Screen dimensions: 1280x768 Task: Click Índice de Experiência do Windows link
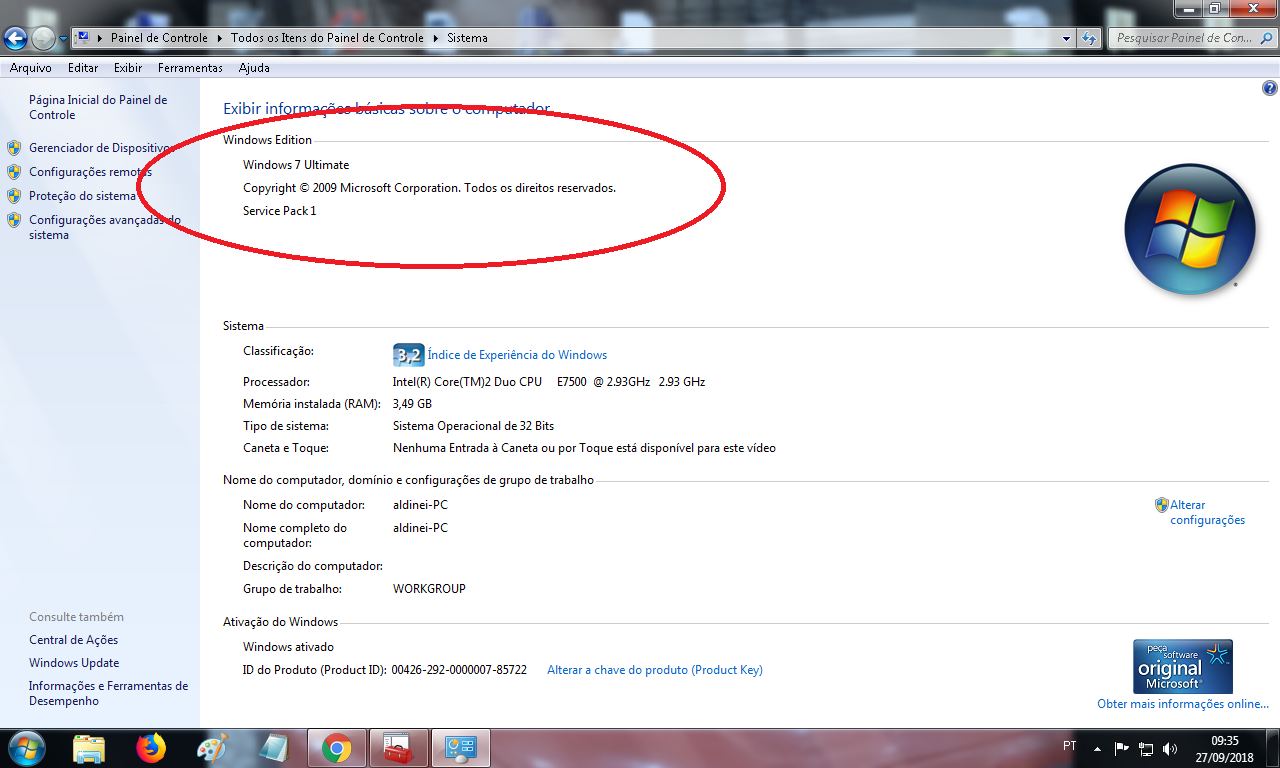[x=517, y=355]
